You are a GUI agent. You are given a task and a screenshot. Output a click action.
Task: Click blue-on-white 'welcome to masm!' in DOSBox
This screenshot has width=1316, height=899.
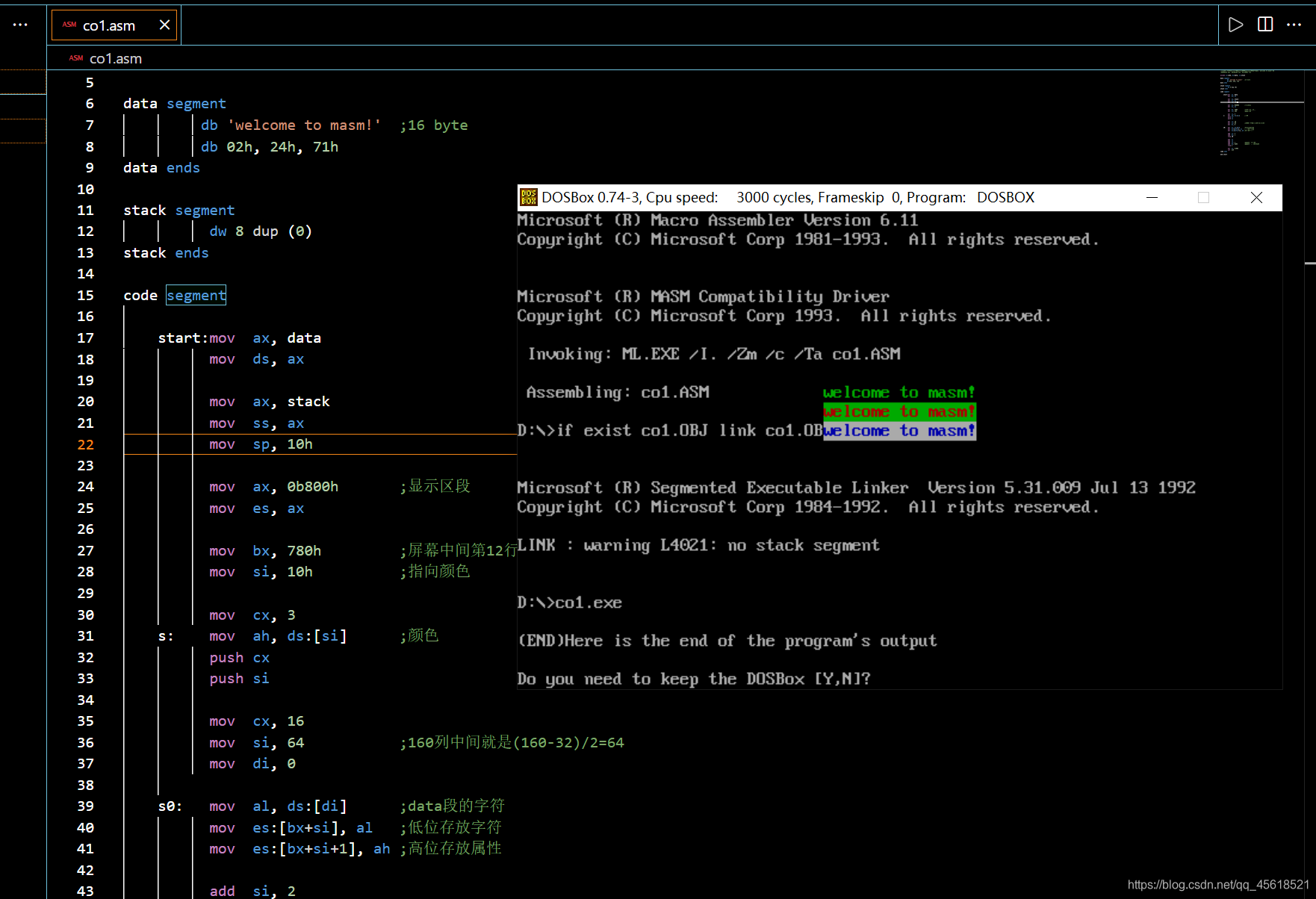(x=899, y=431)
